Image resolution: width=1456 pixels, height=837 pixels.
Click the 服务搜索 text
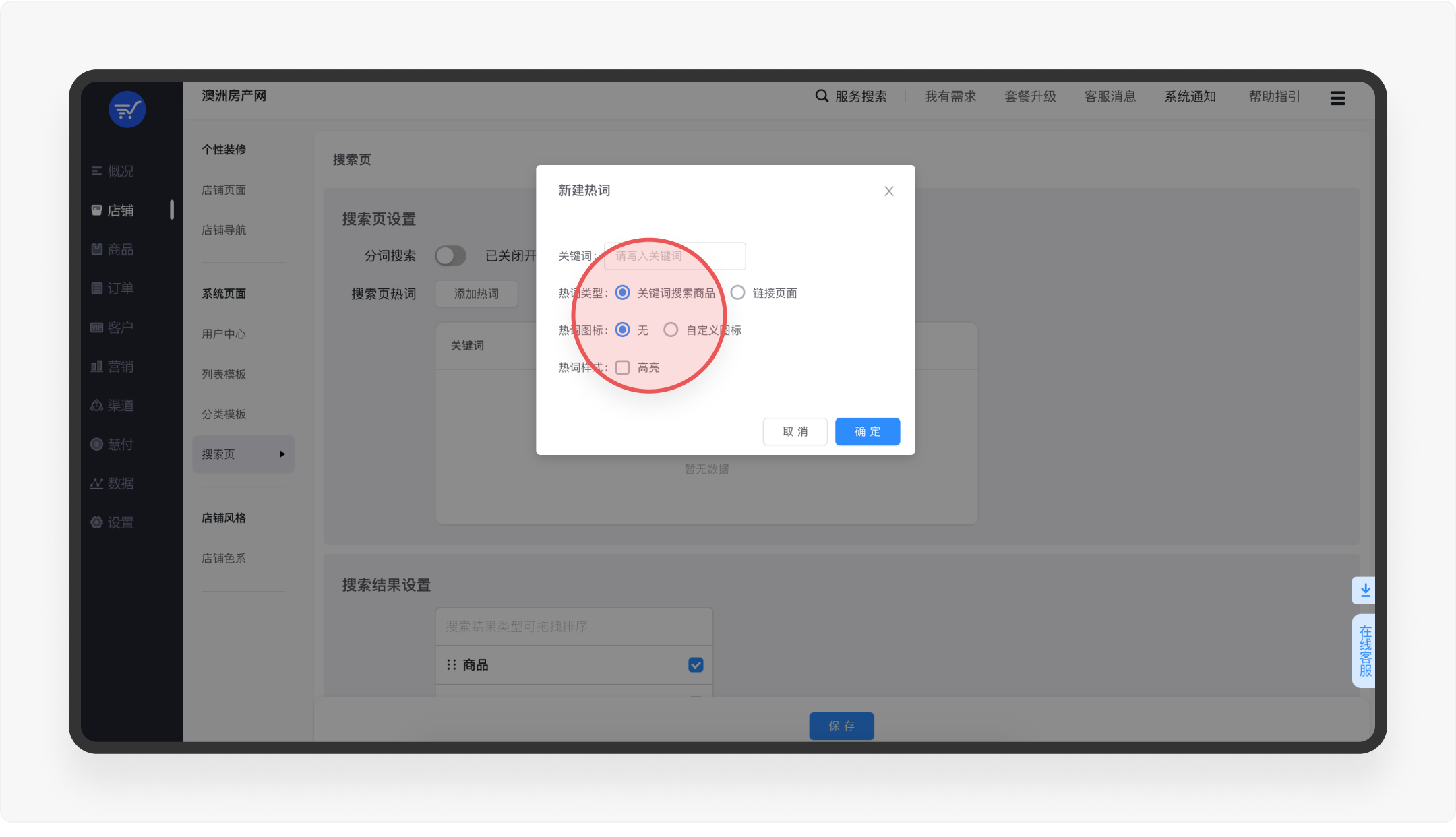tap(861, 96)
